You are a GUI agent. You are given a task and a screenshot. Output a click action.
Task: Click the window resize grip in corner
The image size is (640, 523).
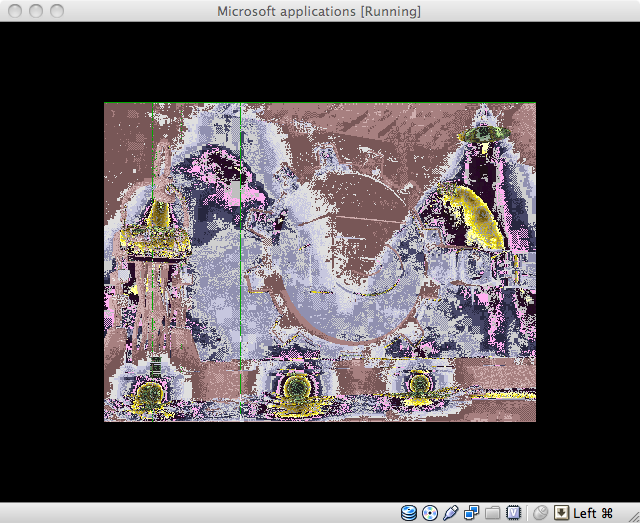pyautogui.click(x=634, y=517)
